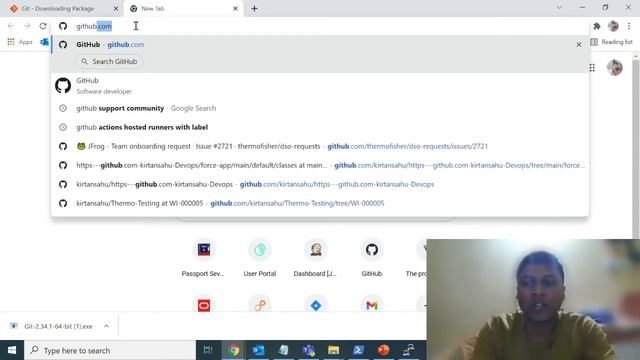The width and height of the screenshot is (640, 360).
Task: Open the Google account avatar on page
Action: tap(614, 68)
